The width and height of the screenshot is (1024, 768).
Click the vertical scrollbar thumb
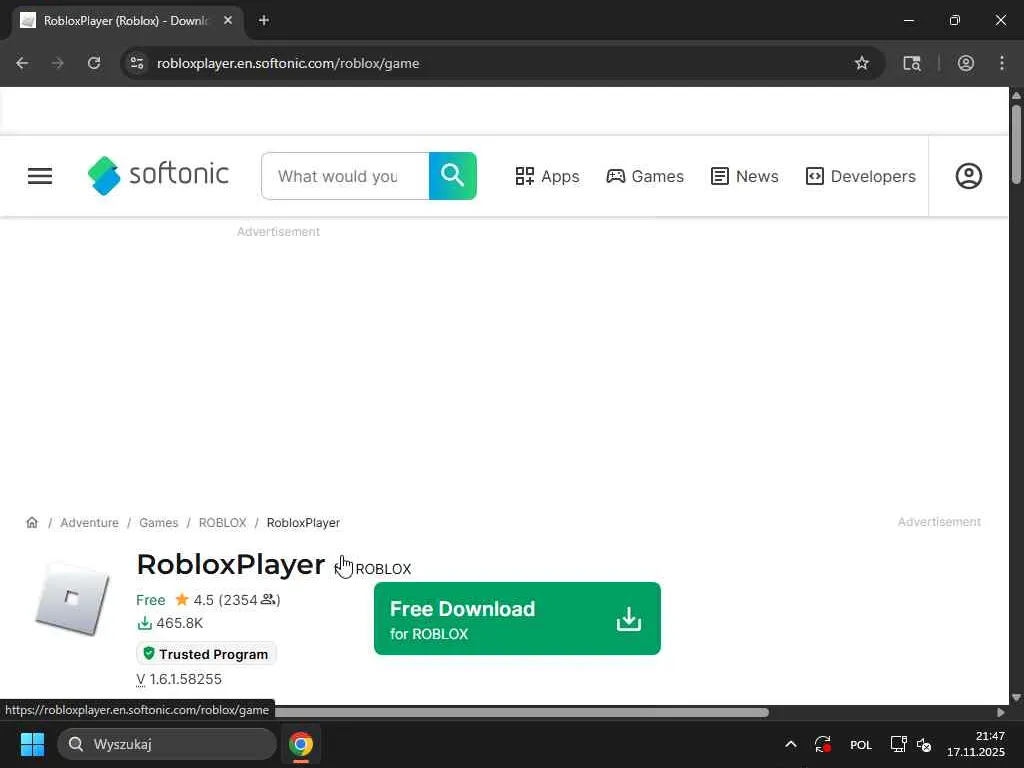[x=1016, y=144]
